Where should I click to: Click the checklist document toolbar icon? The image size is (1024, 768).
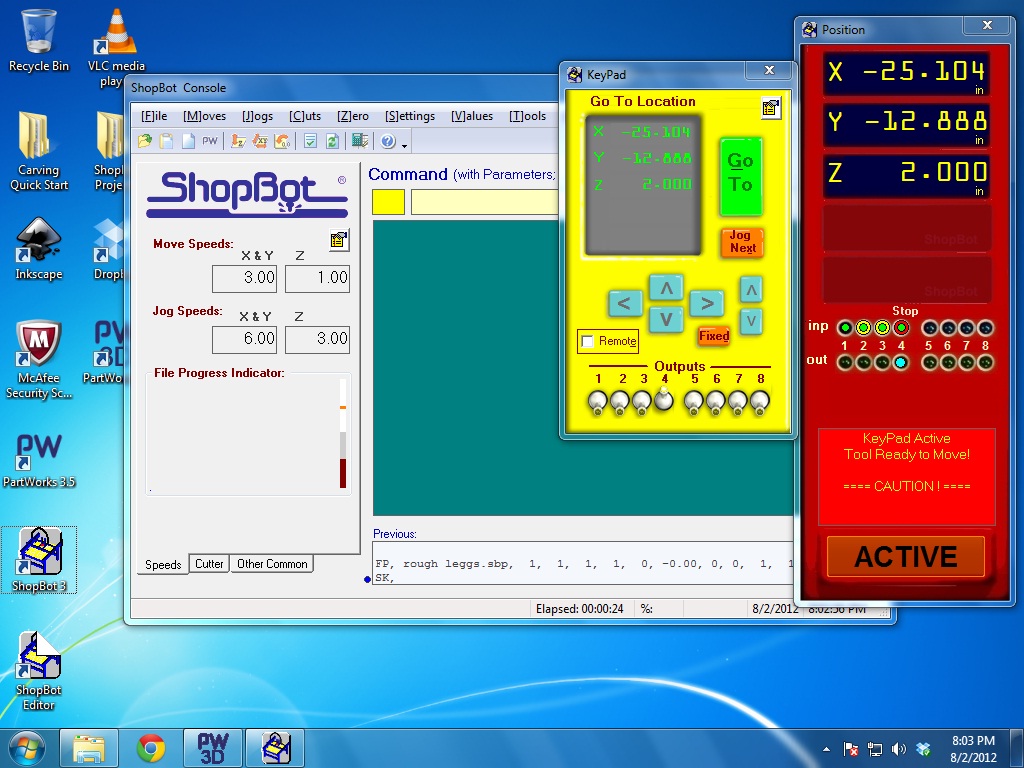(x=311, y=141)
